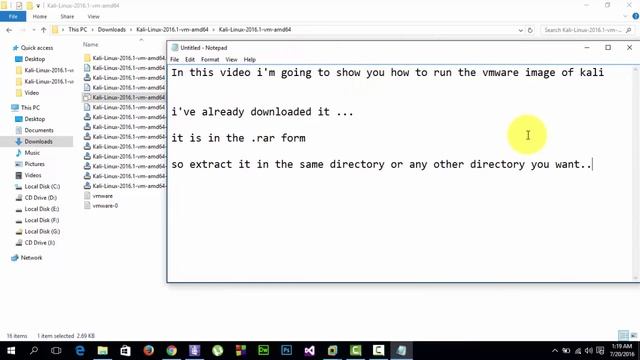Select Music in navigation pane
The height and width of the screenshot is (360, 640).
32,153
